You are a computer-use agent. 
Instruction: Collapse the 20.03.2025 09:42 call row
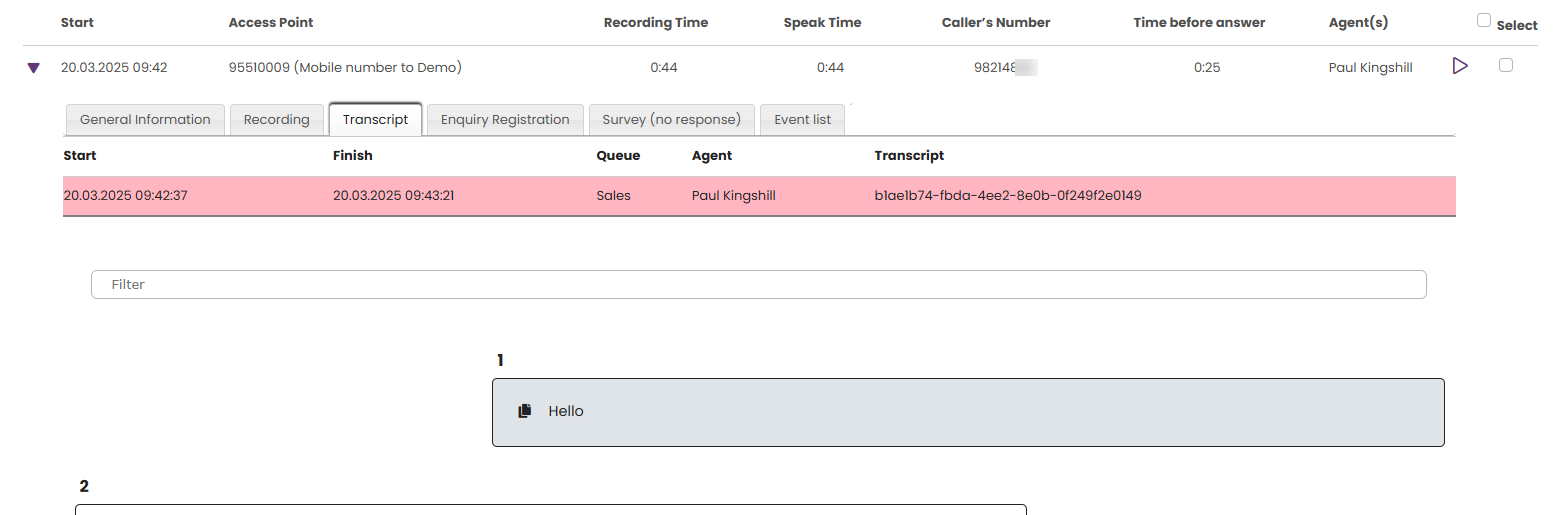pos(34,68)
